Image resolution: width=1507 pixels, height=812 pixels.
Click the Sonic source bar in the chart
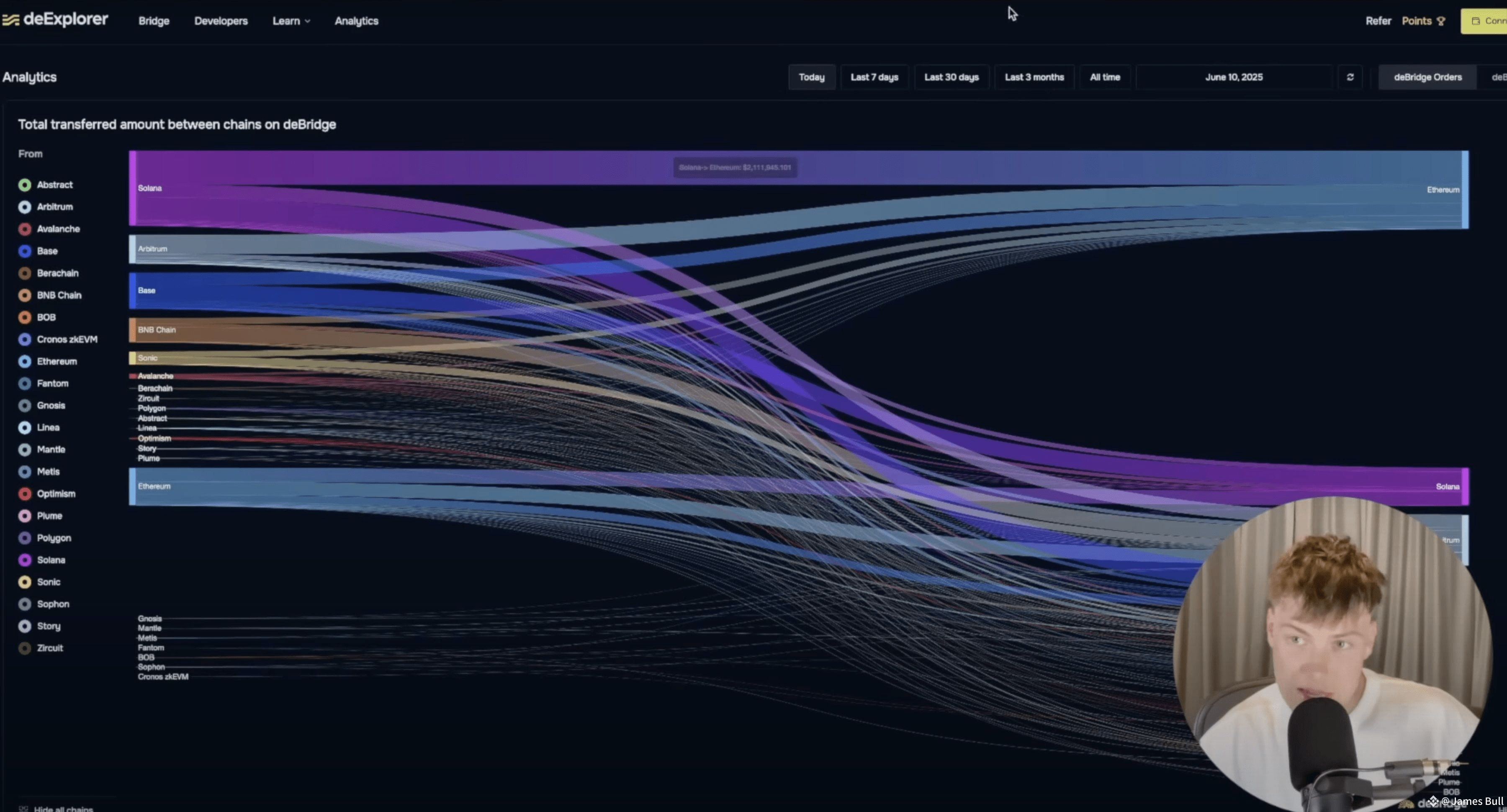point(133,358)
